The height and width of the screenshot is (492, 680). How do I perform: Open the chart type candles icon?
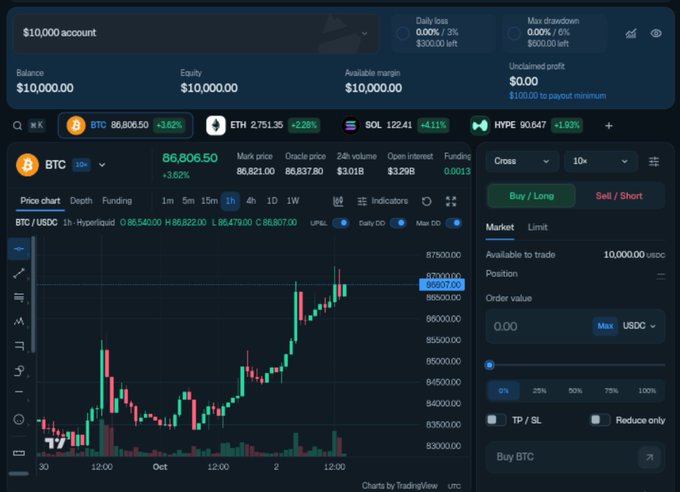(x=338, y=201)
